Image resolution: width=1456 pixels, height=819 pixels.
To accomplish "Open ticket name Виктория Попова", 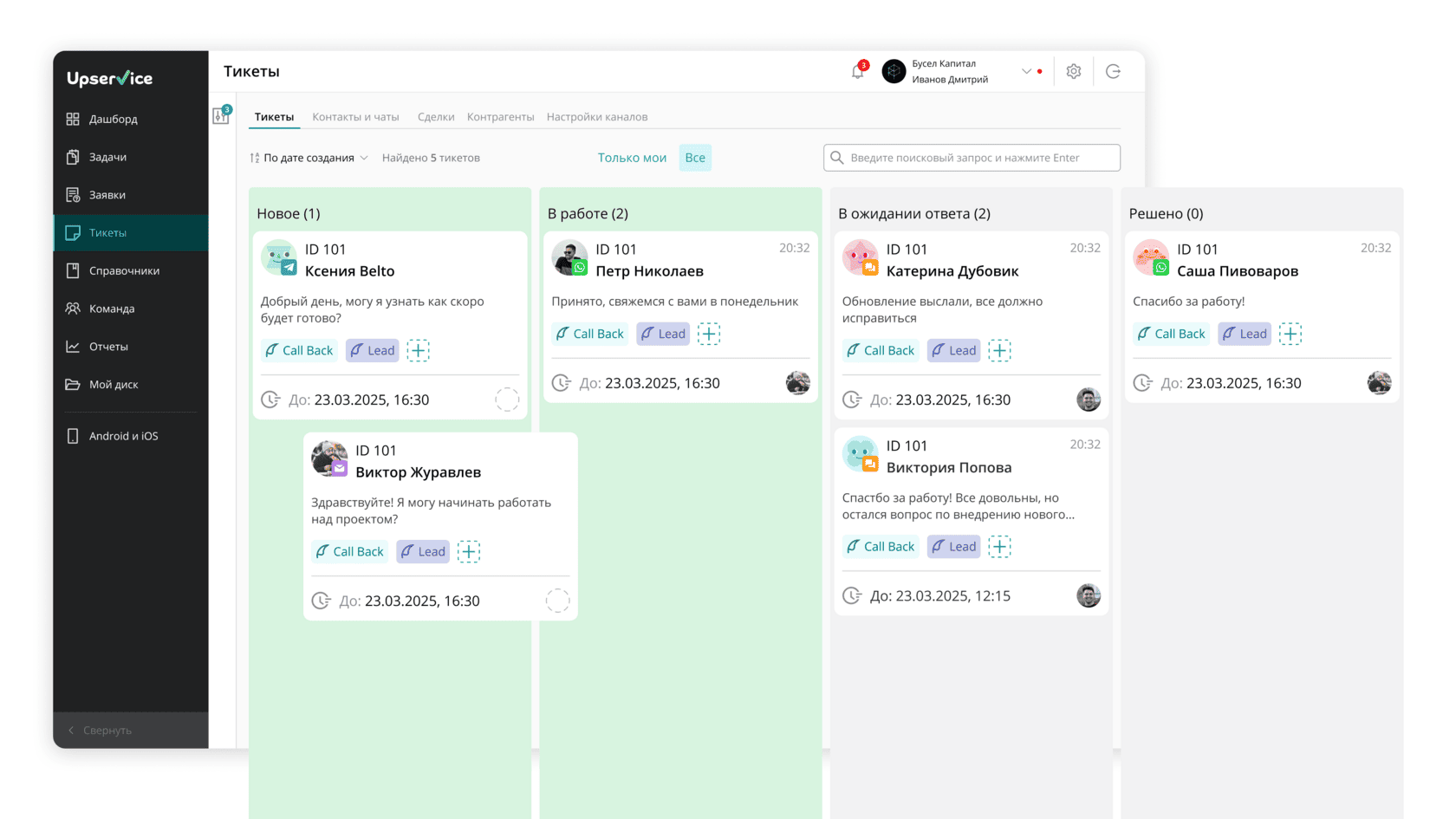I will (949, 468).
